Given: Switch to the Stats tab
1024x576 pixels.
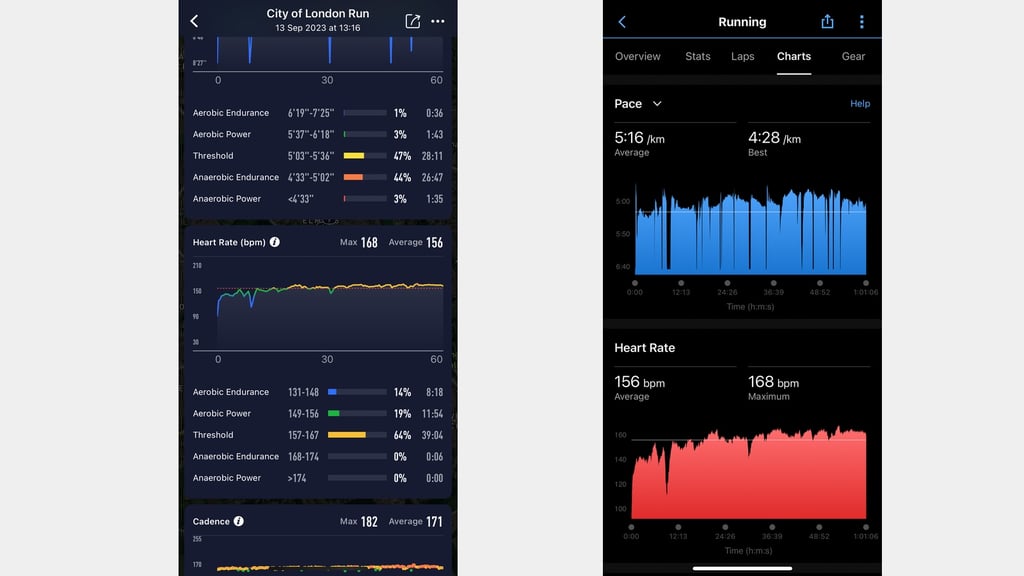Looking at the screenshot, I should coord(697,56).
